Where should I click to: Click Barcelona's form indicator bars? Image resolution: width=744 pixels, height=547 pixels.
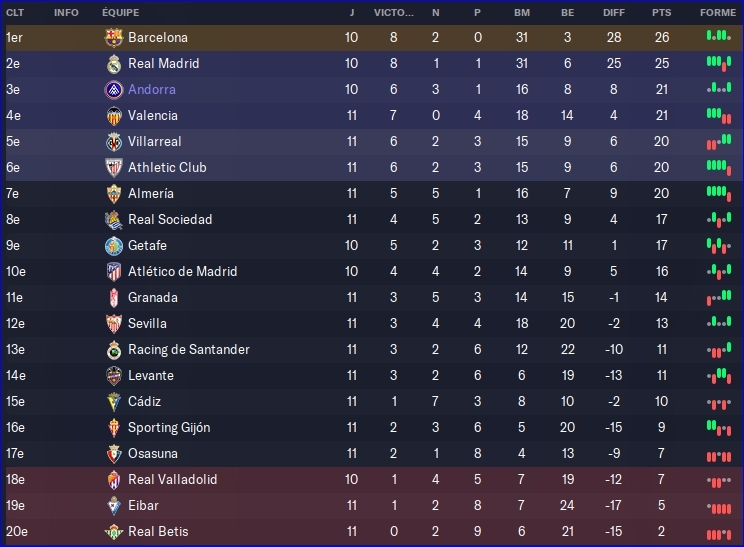tap(717, 37)
